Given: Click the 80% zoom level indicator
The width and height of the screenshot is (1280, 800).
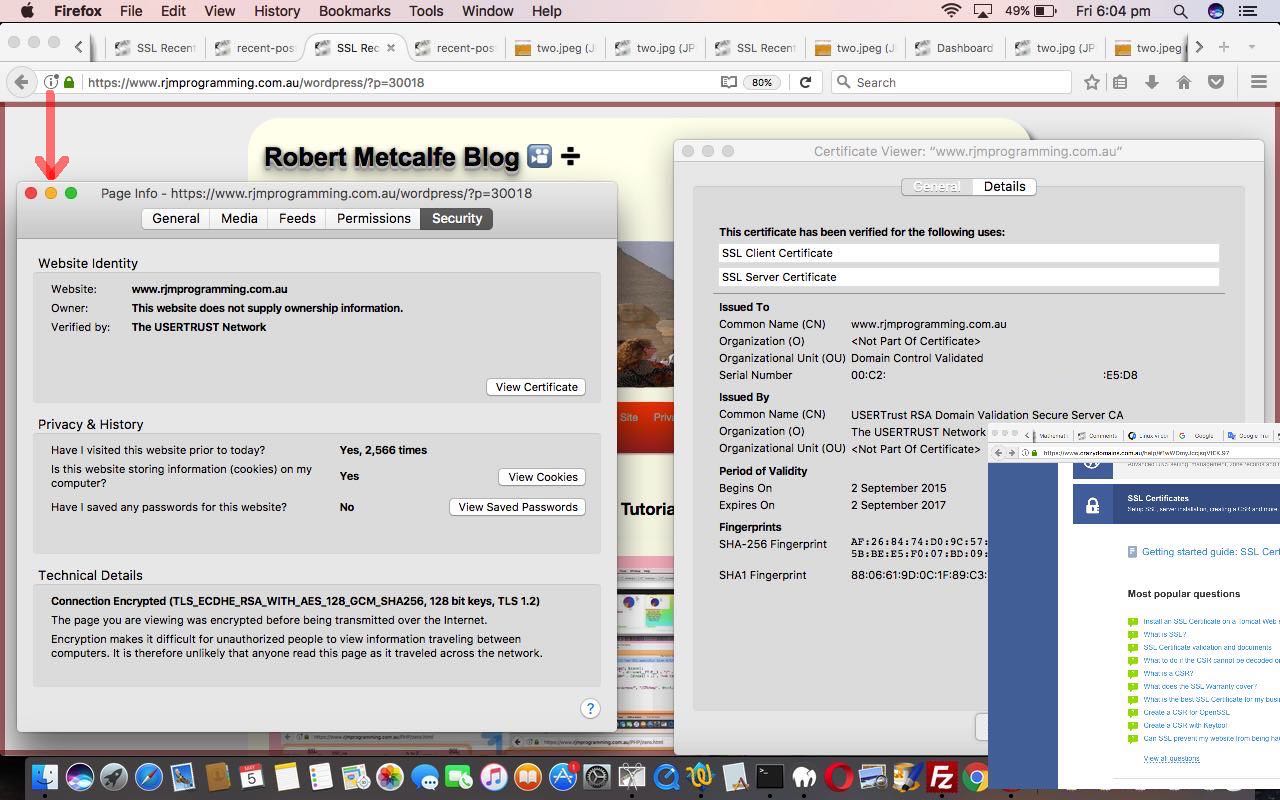Looking at the screenshot, I should click(x=762, y=82).
